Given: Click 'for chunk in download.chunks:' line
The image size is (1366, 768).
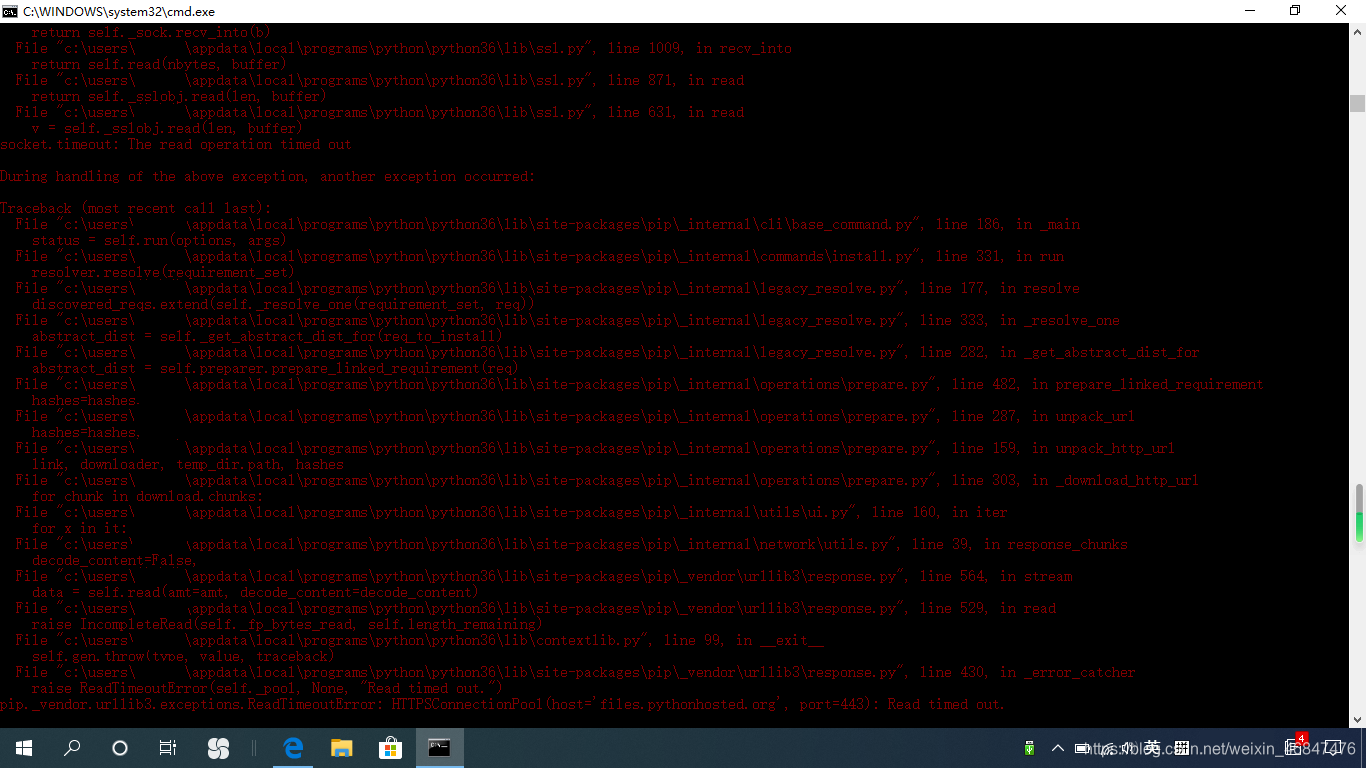Looking at the screenshot, I should [148, 496].
